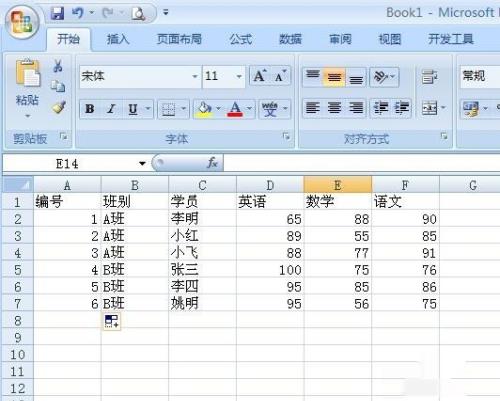Image resolution: width=500 pixels, height=401 pixels.
Task: Expand the underline style dropdown arrow
Action: tap(148, 109)
